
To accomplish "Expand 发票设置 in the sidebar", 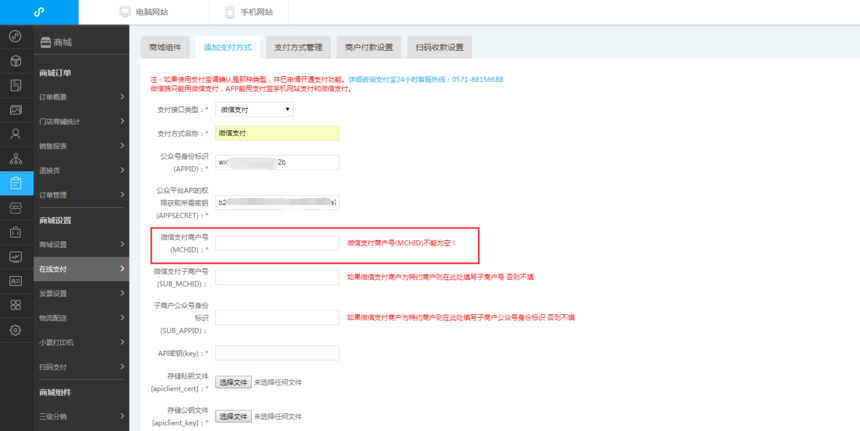I will 80,293.
